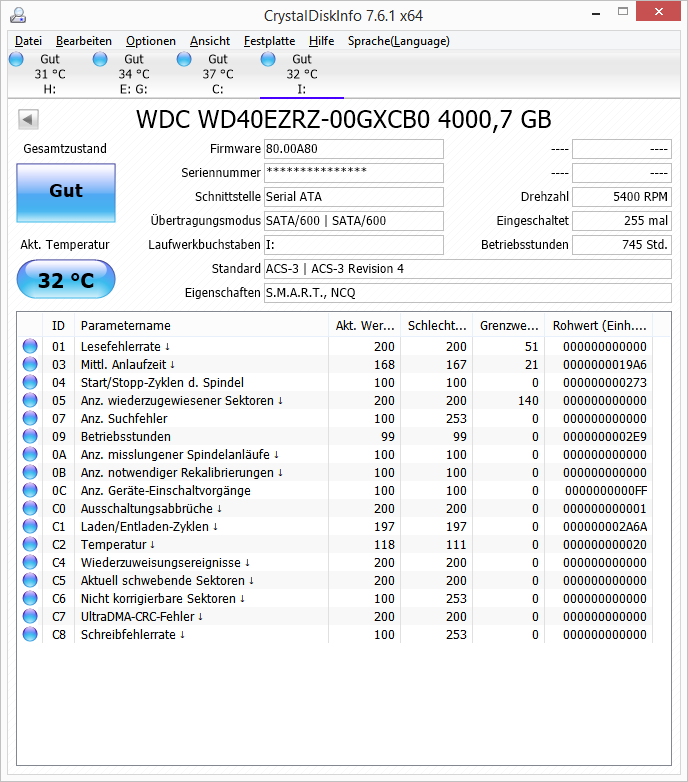Click status icon of wiederzugewiesener Sektoren row
Image resolution: width=688 pixels, height=782 pixels.
point(30,400)
